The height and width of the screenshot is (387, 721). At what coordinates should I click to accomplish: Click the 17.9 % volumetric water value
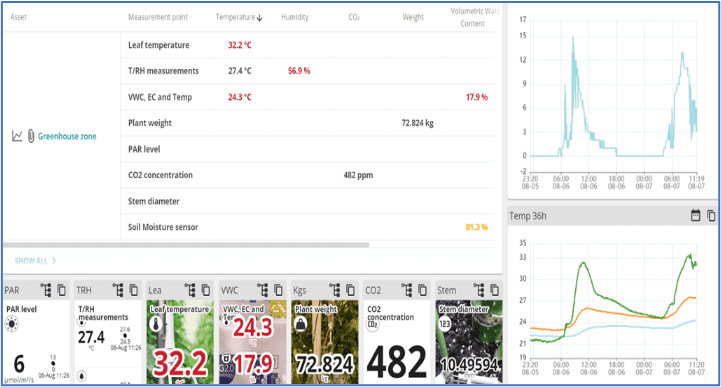(477, 97)
